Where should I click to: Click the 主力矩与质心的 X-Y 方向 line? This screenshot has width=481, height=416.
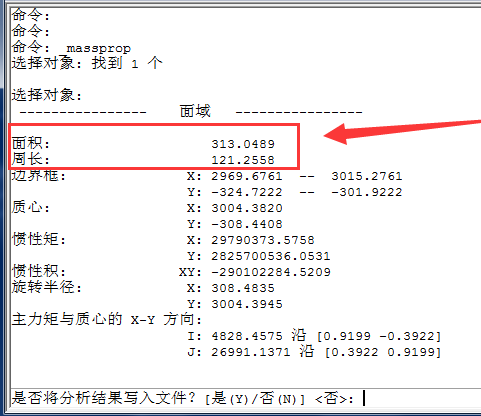coord(107,319)
